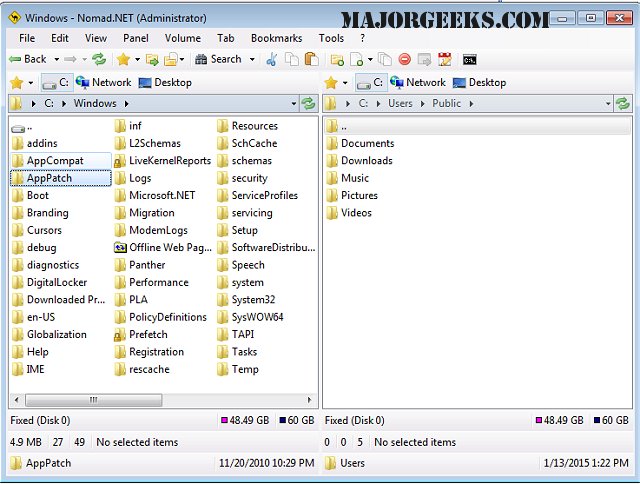Select the System32 folder
The height and width of the screenshot is (484, 640).
[x=246, y=300]
